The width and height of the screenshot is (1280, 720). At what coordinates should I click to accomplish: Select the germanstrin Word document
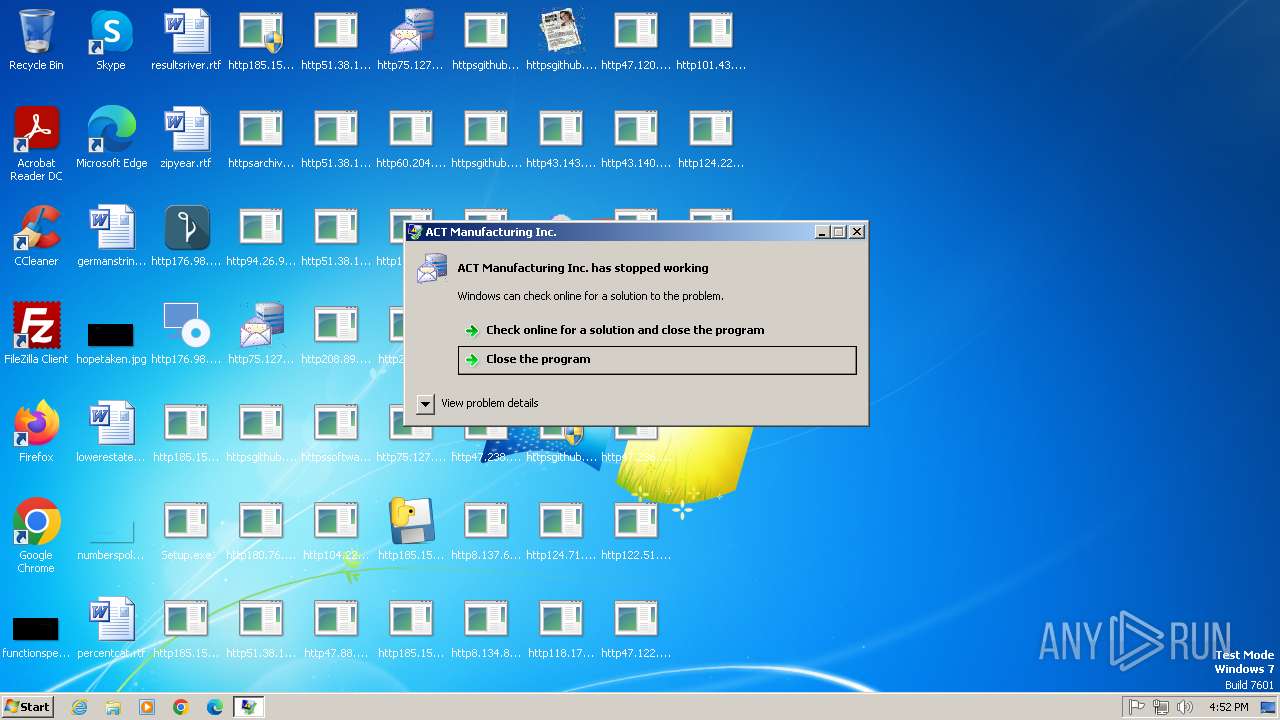111,236
